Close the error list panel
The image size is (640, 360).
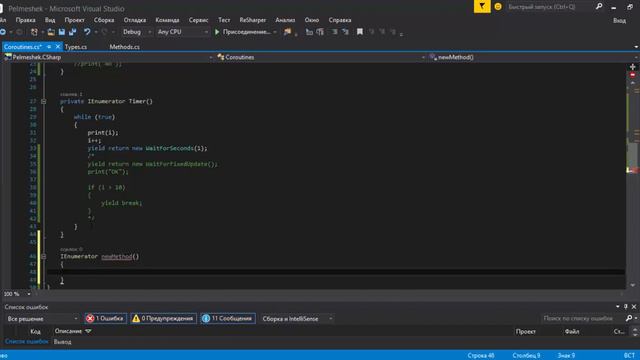coord(634,307)
